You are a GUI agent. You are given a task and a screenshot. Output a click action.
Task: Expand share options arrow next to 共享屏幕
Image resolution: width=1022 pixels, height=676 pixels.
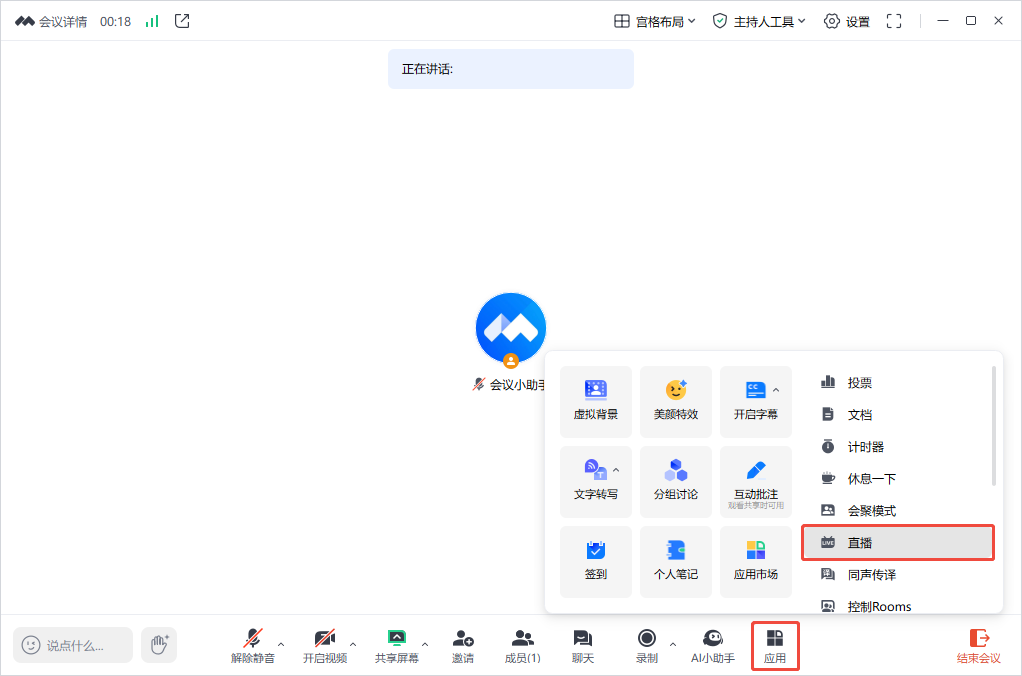425,644
